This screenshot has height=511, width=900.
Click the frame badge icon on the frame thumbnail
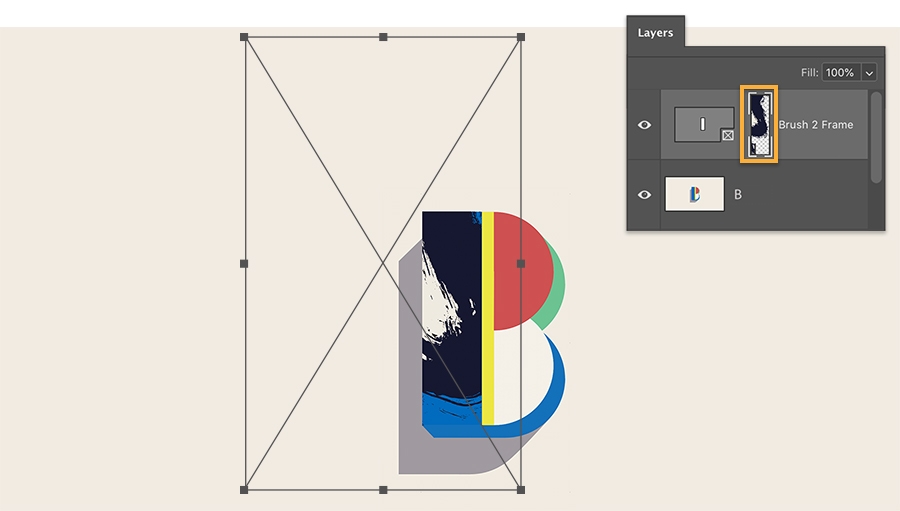click(728, 136)
